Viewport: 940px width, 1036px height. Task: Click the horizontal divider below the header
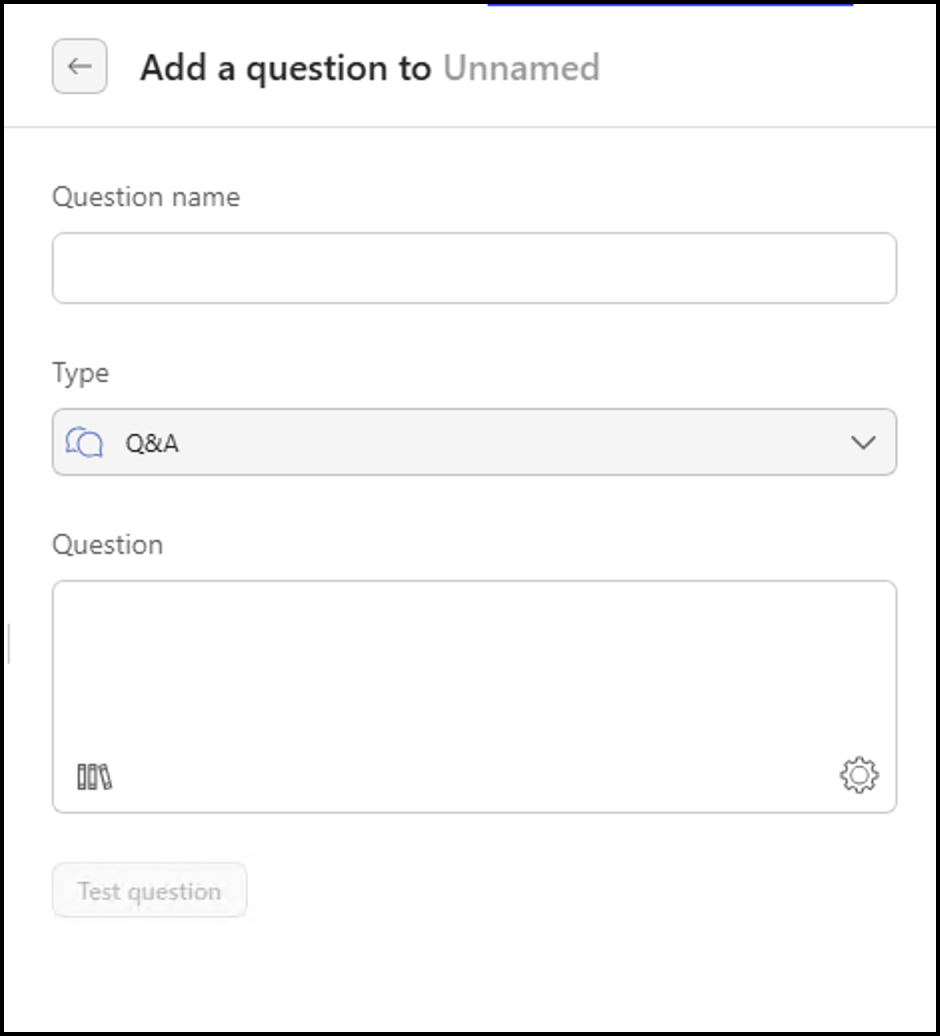click(x=470, y=127)
